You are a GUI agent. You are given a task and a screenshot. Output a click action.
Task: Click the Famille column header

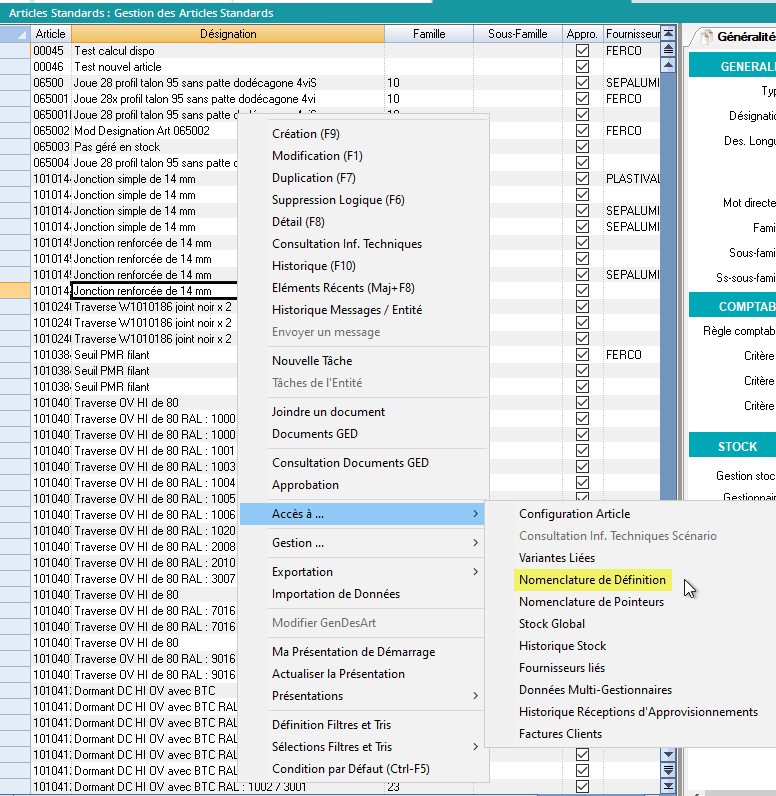click(429, 34)
